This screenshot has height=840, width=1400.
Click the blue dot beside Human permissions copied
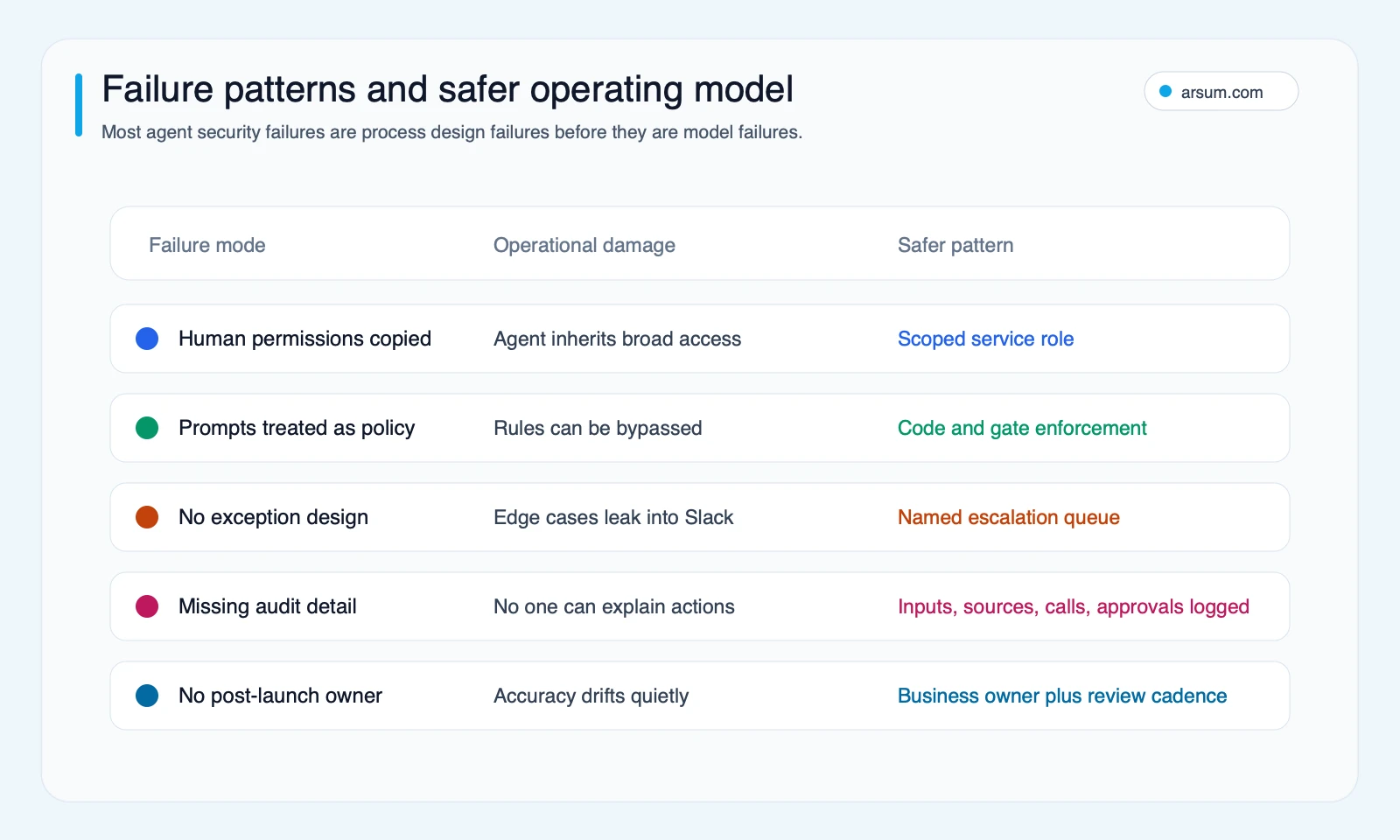click(x=147, y=339)
